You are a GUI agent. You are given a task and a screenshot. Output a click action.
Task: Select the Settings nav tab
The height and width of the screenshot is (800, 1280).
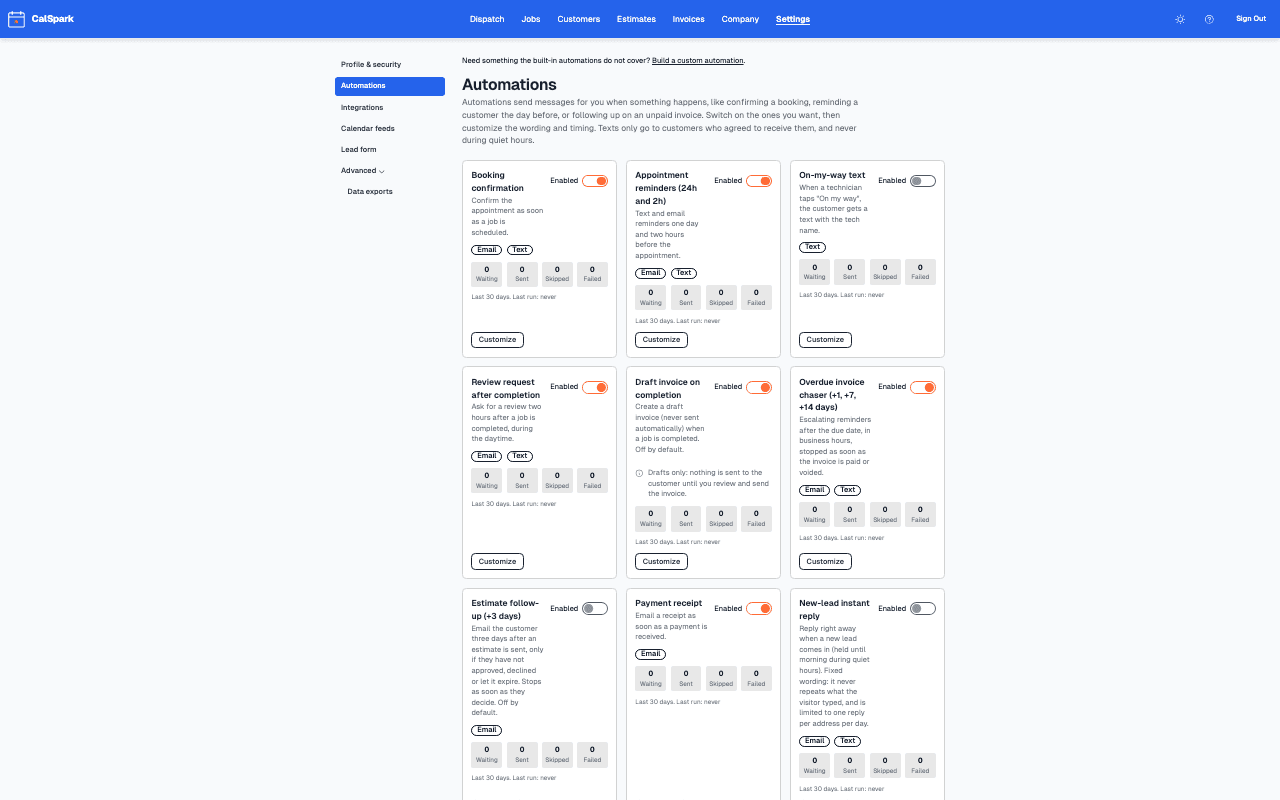[x=793, y=19]
